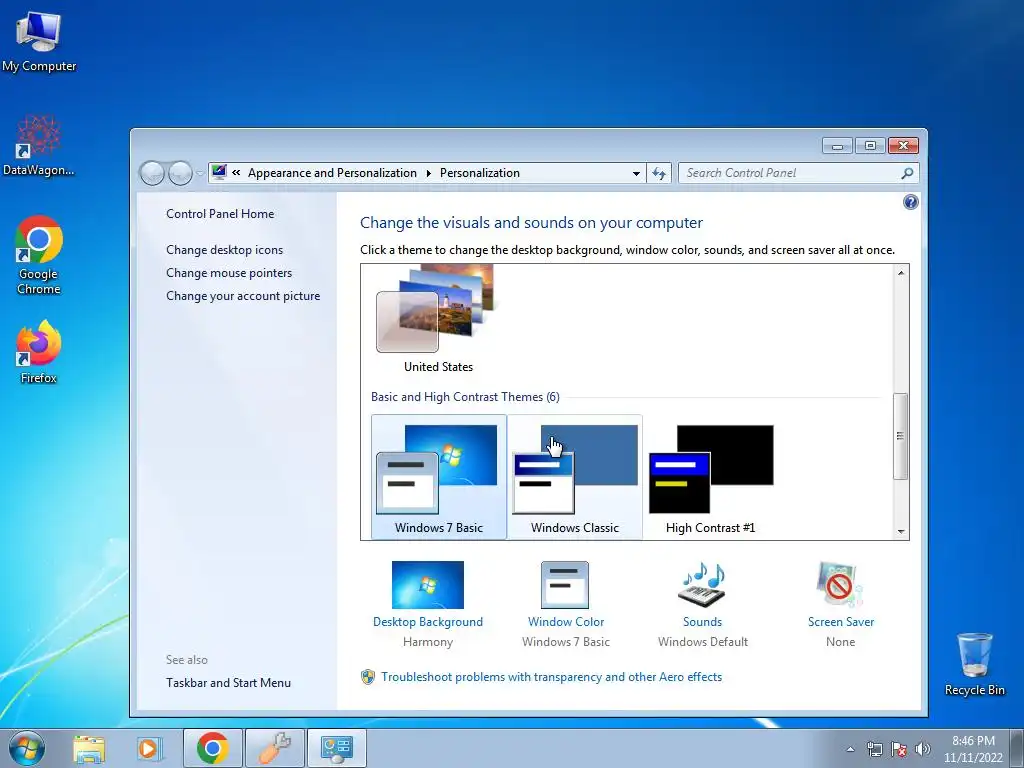This screenshot has width=1024, height=768.
Task: Click the control panel icon in address bar
Action: coord(219,172)
